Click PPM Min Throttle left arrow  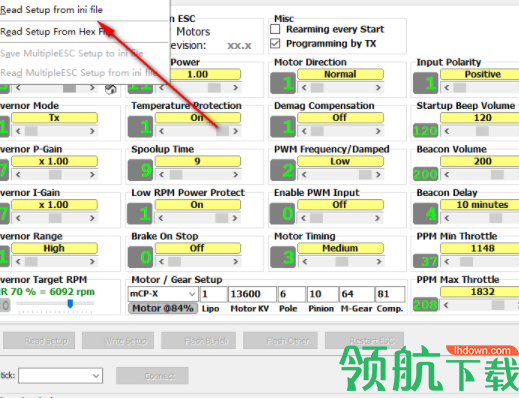pos(447,262)
